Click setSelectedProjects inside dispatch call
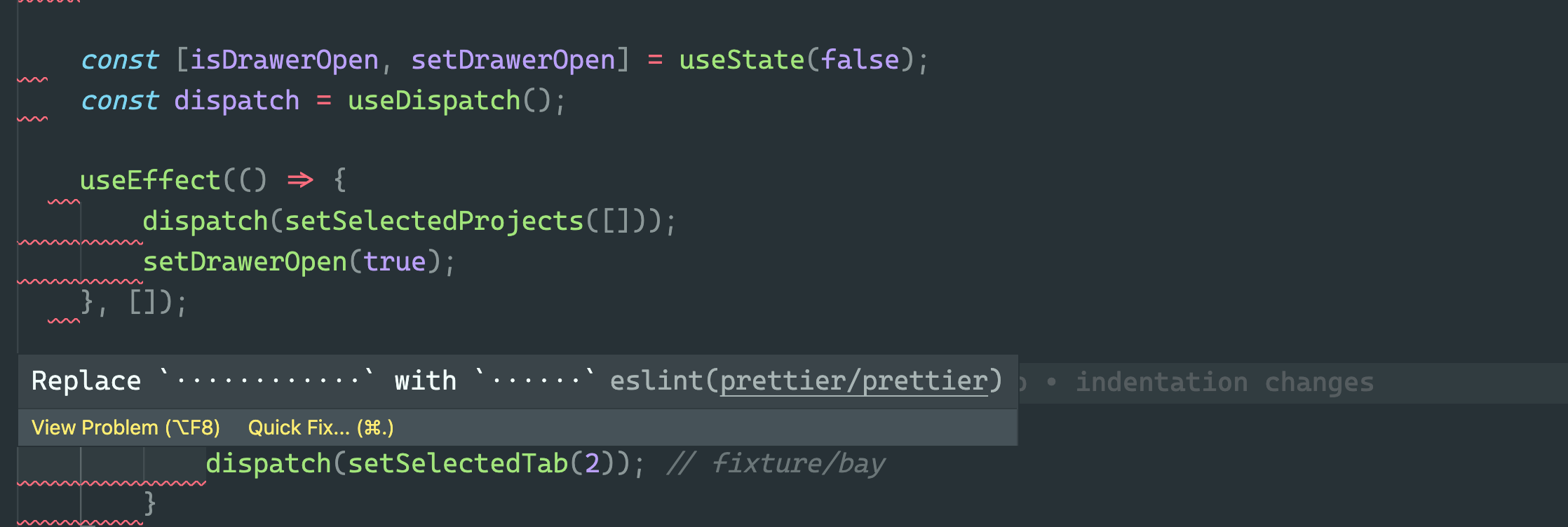The height and width of the screenshot is (527, 1568). (x=428, y=219)
